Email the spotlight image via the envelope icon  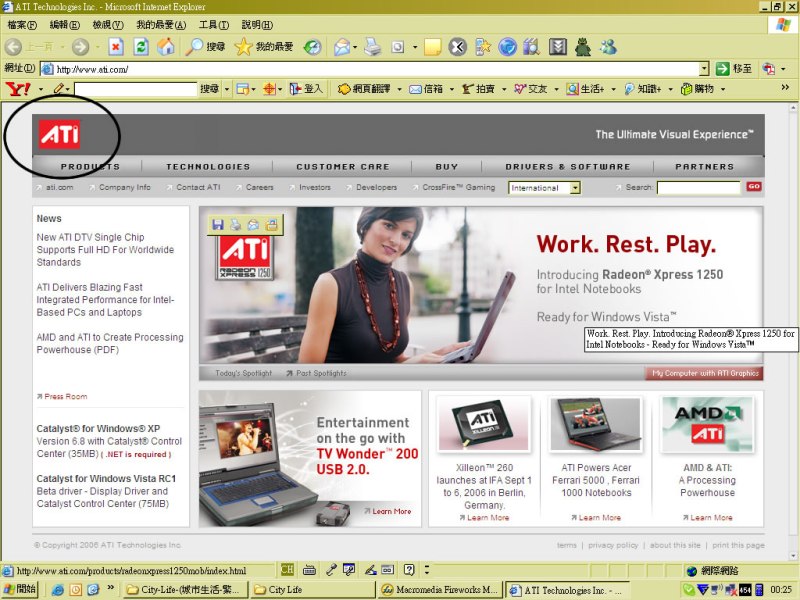tap(253, 224)
